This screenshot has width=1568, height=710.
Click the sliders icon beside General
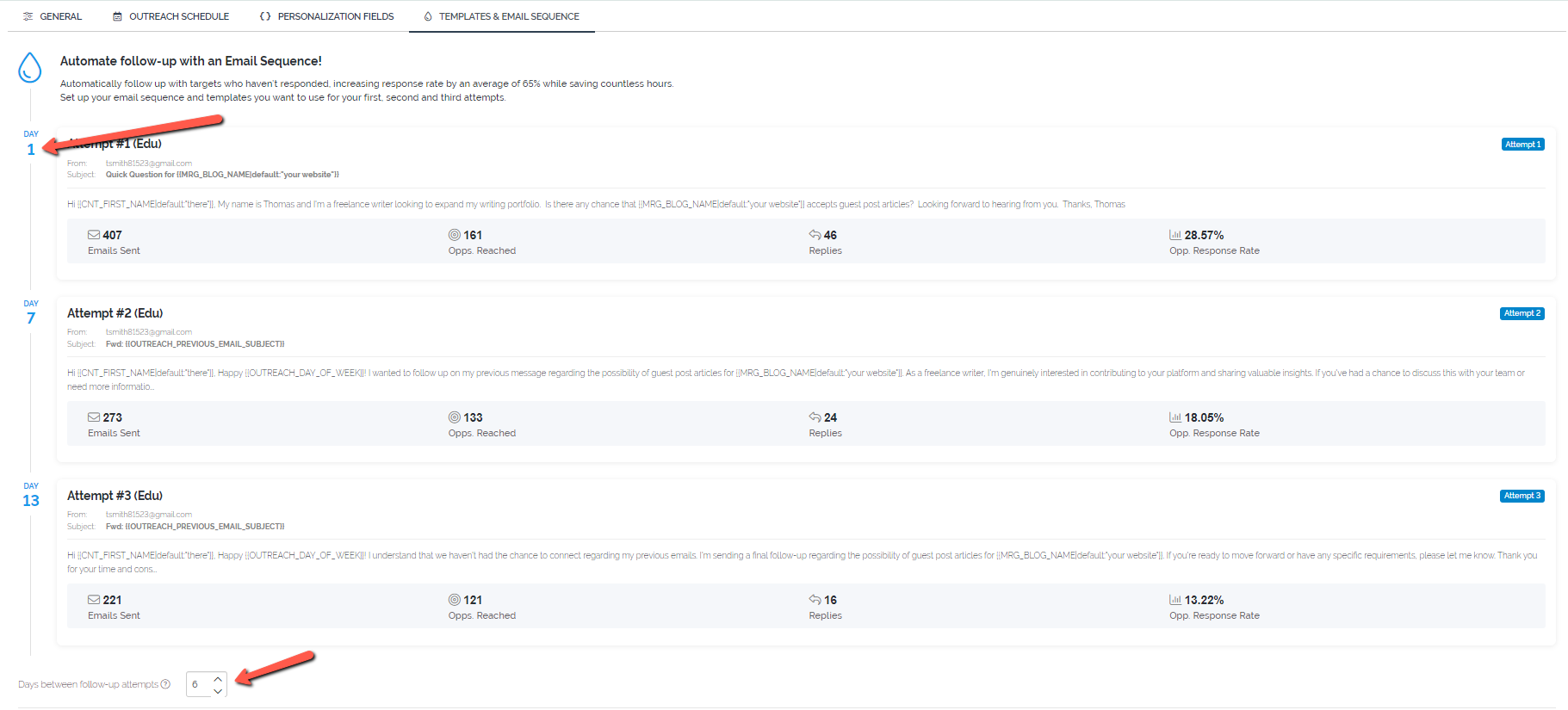tap(28, 16)
